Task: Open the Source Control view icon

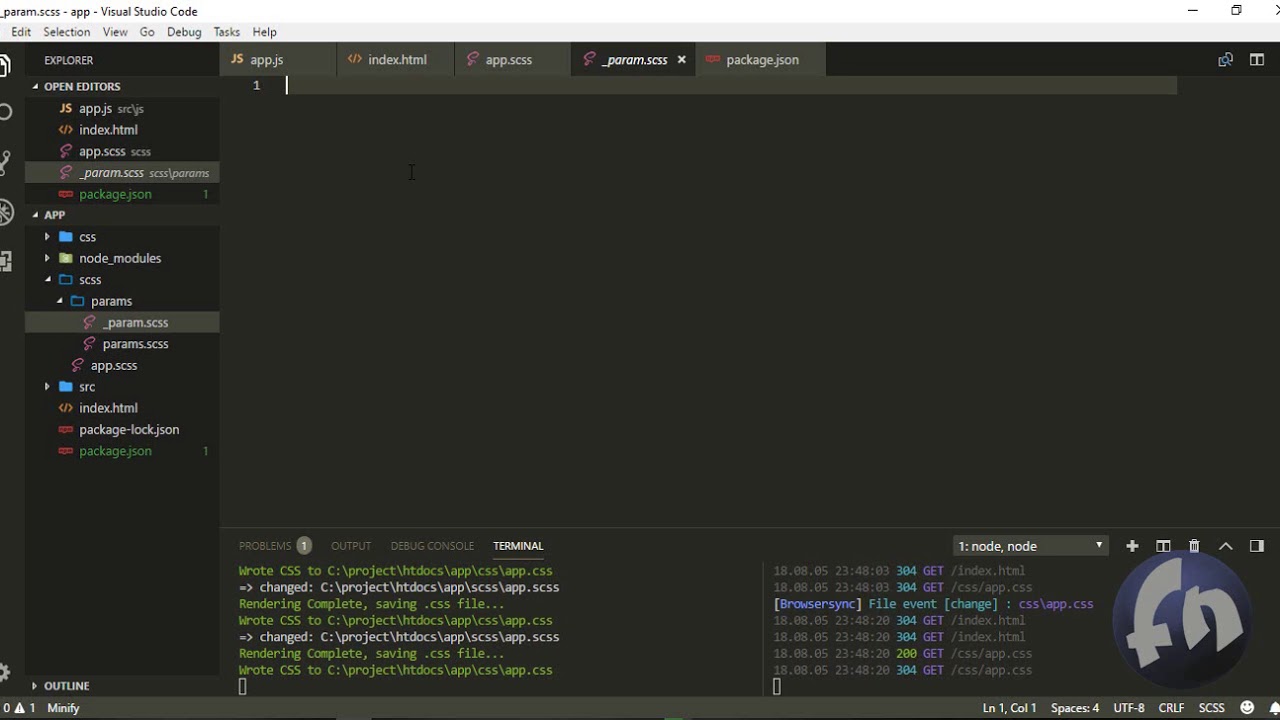Action: (5, 162)
